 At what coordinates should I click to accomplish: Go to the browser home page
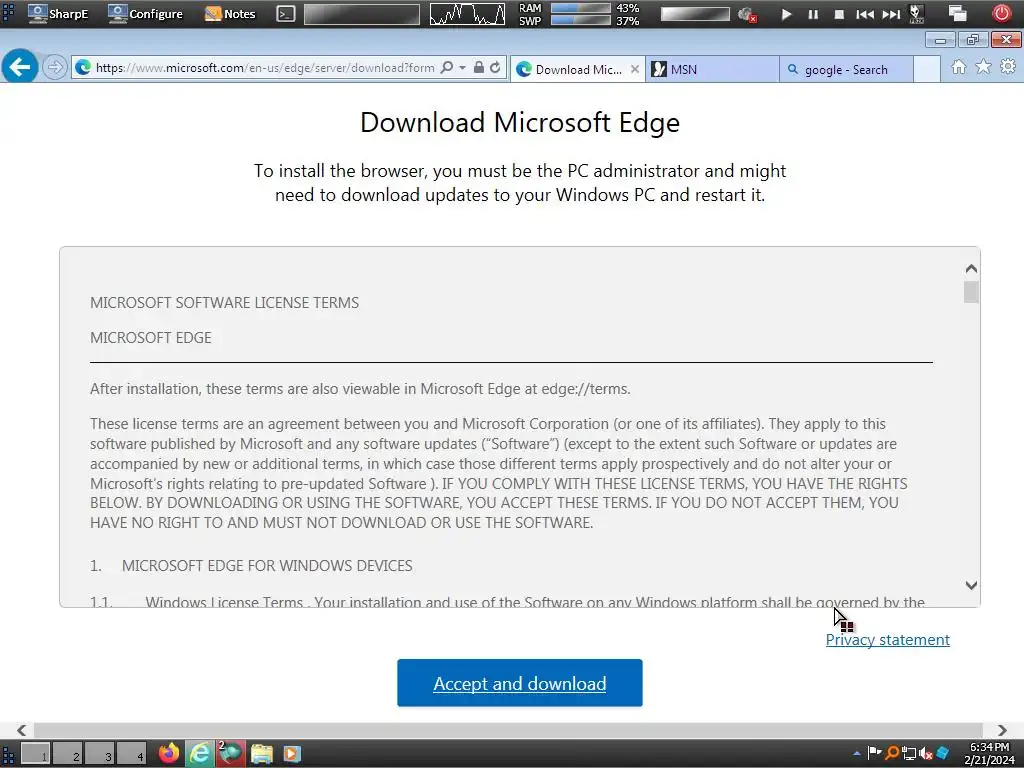[x=959, y=67]
